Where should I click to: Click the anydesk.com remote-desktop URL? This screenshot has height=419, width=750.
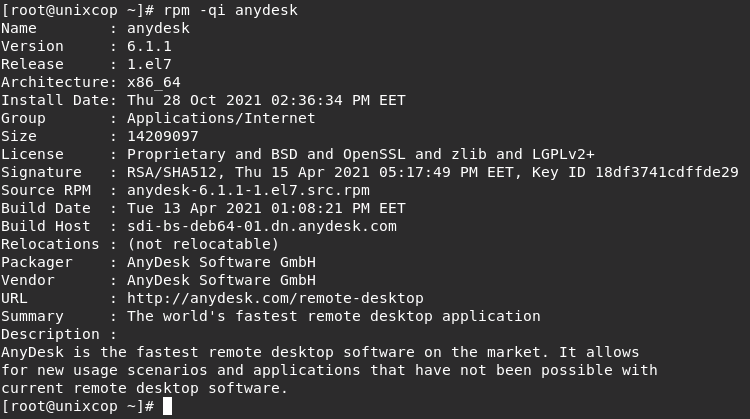275,298
